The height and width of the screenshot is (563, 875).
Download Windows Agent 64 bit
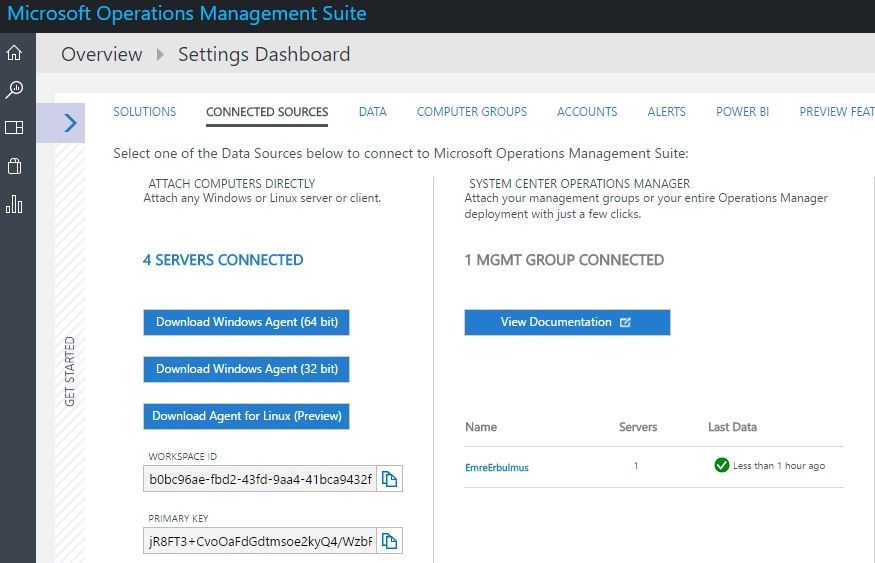246,323
